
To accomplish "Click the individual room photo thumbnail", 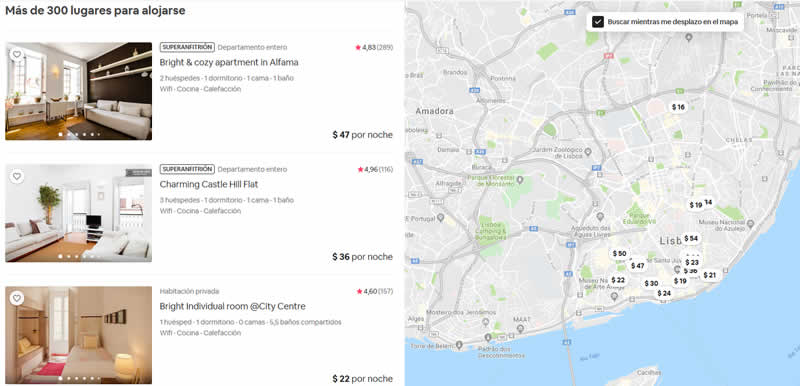I will tap(79, 335).
